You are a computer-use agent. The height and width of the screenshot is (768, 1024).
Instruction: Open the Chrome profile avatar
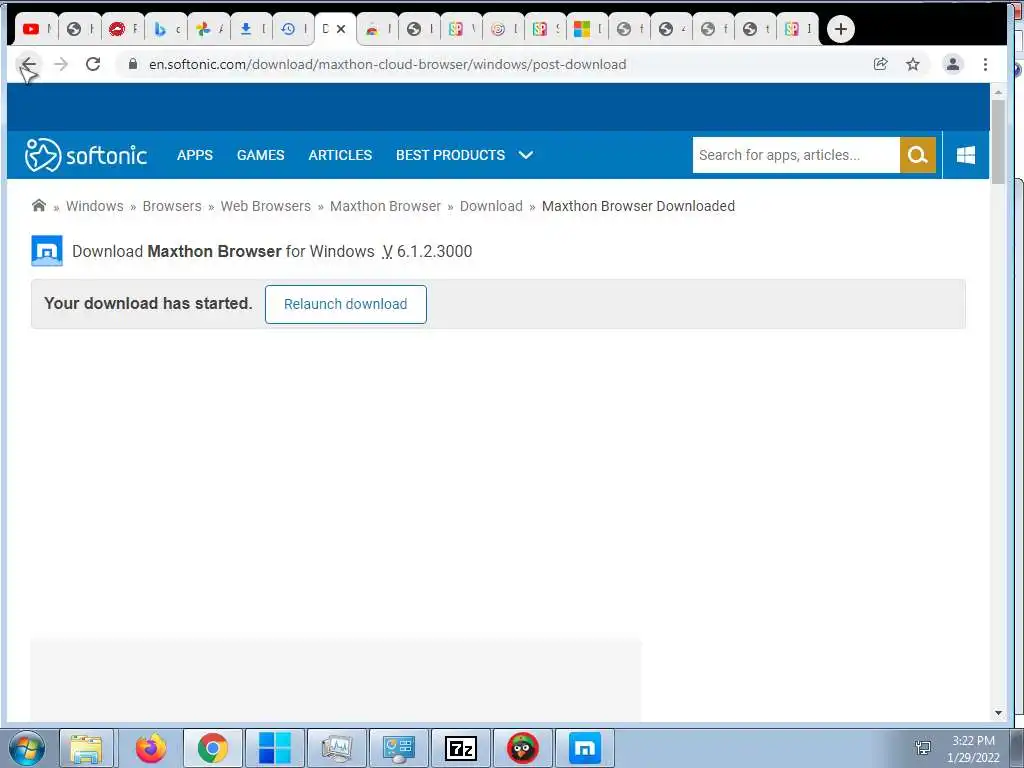click(953, 64)
